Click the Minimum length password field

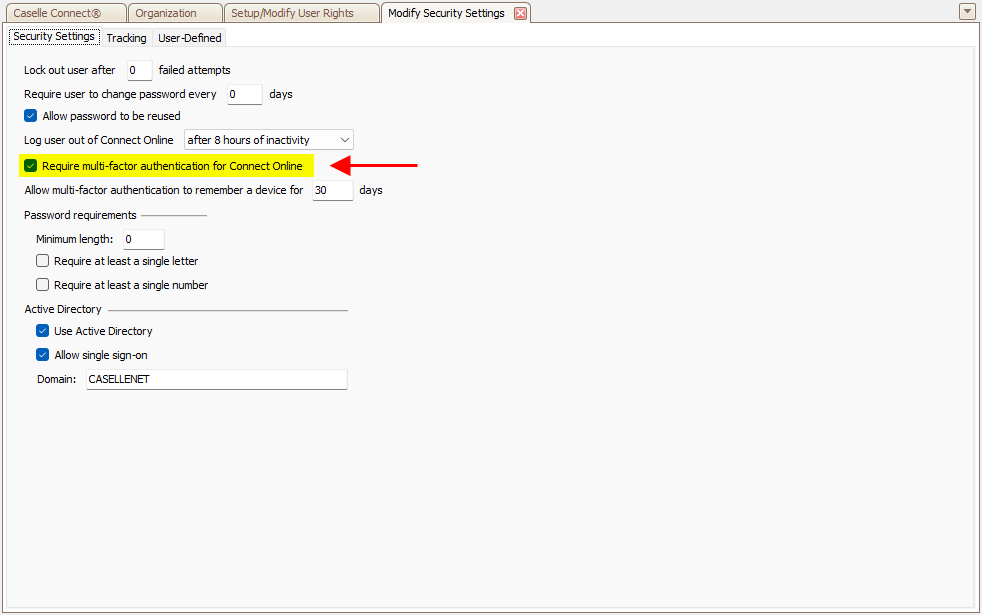pyautogui.click(x=142, y=239)
